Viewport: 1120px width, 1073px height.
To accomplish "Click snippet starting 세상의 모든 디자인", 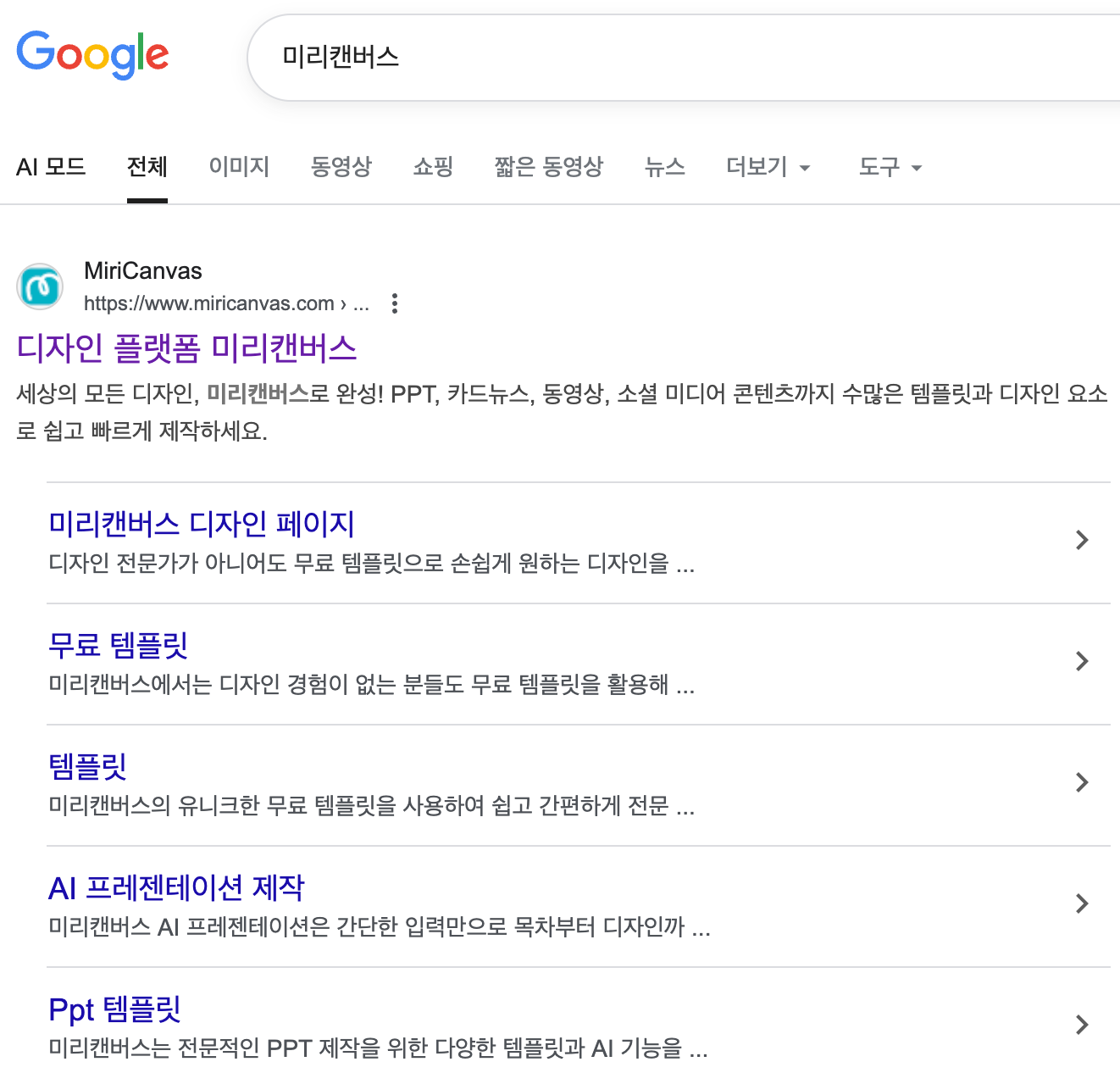I will [563, 412].
